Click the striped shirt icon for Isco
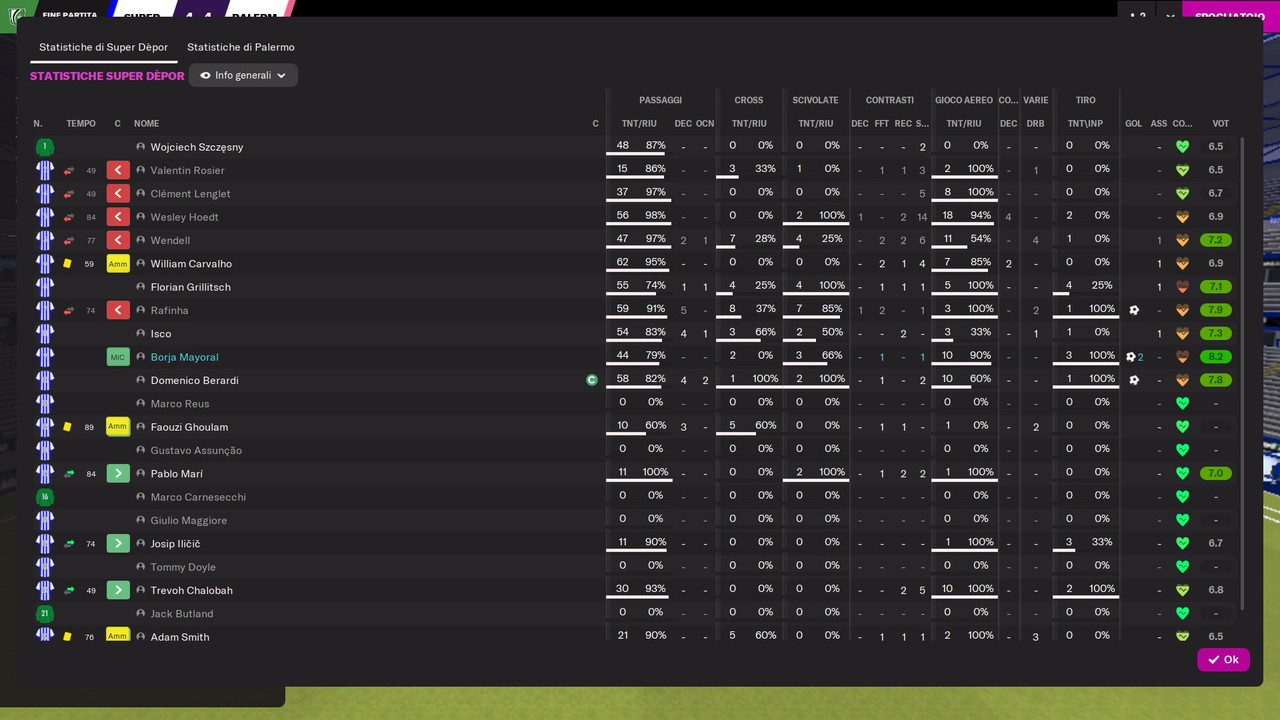This screenshot has height=720, width=1280. (x=45, y=333)
